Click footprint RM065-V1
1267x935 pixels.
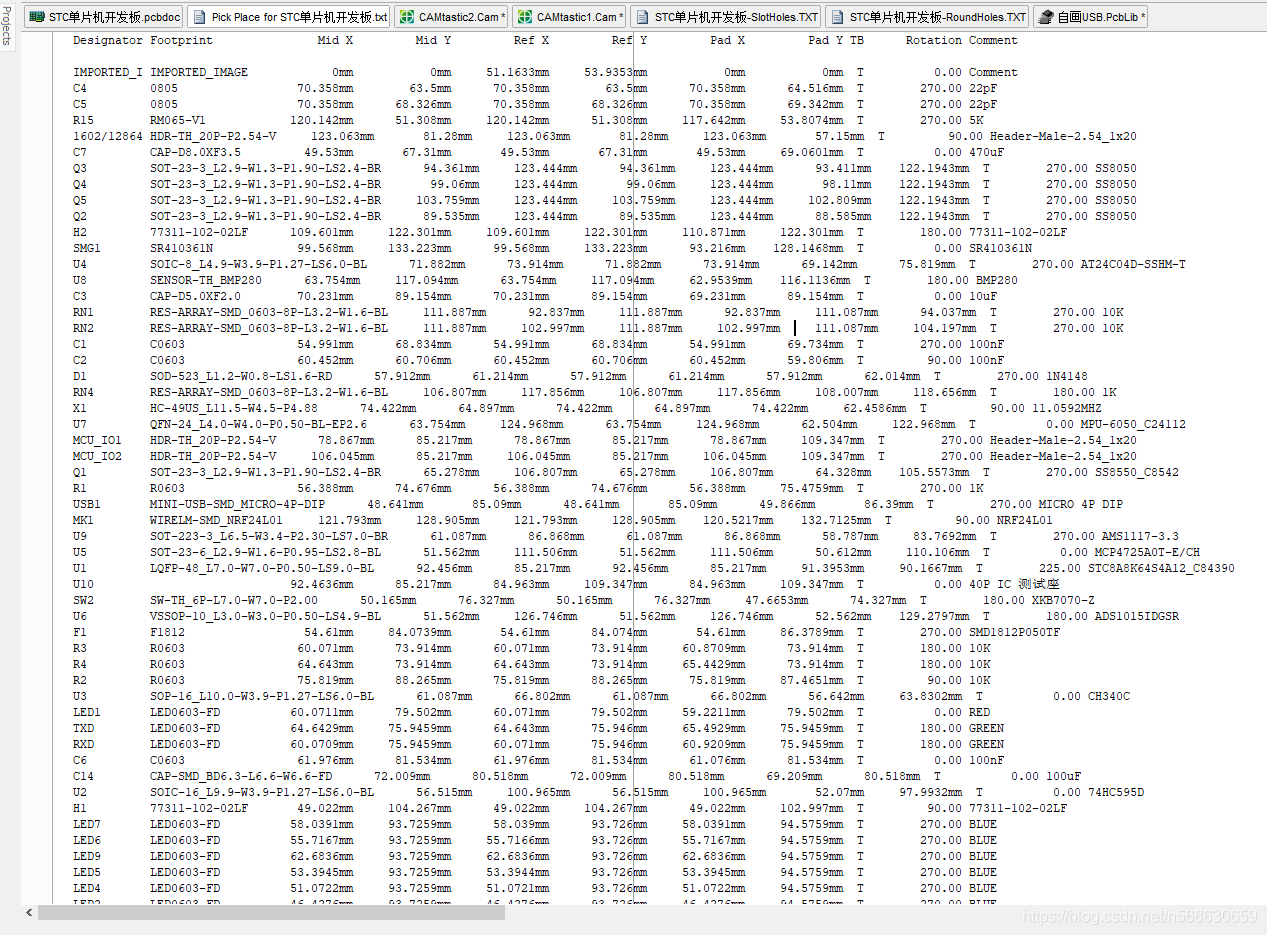178,120
